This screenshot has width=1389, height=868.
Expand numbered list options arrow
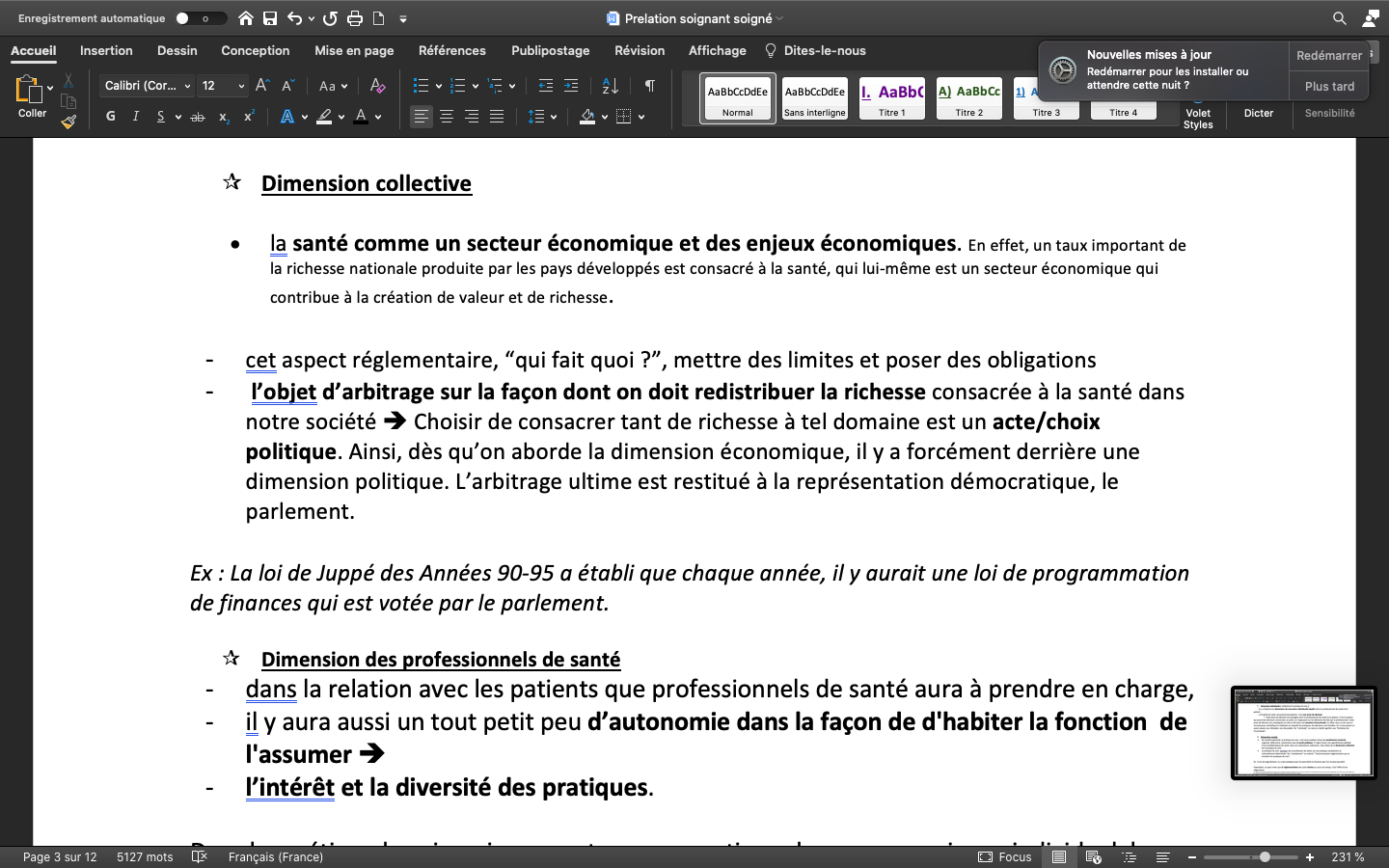476,86
